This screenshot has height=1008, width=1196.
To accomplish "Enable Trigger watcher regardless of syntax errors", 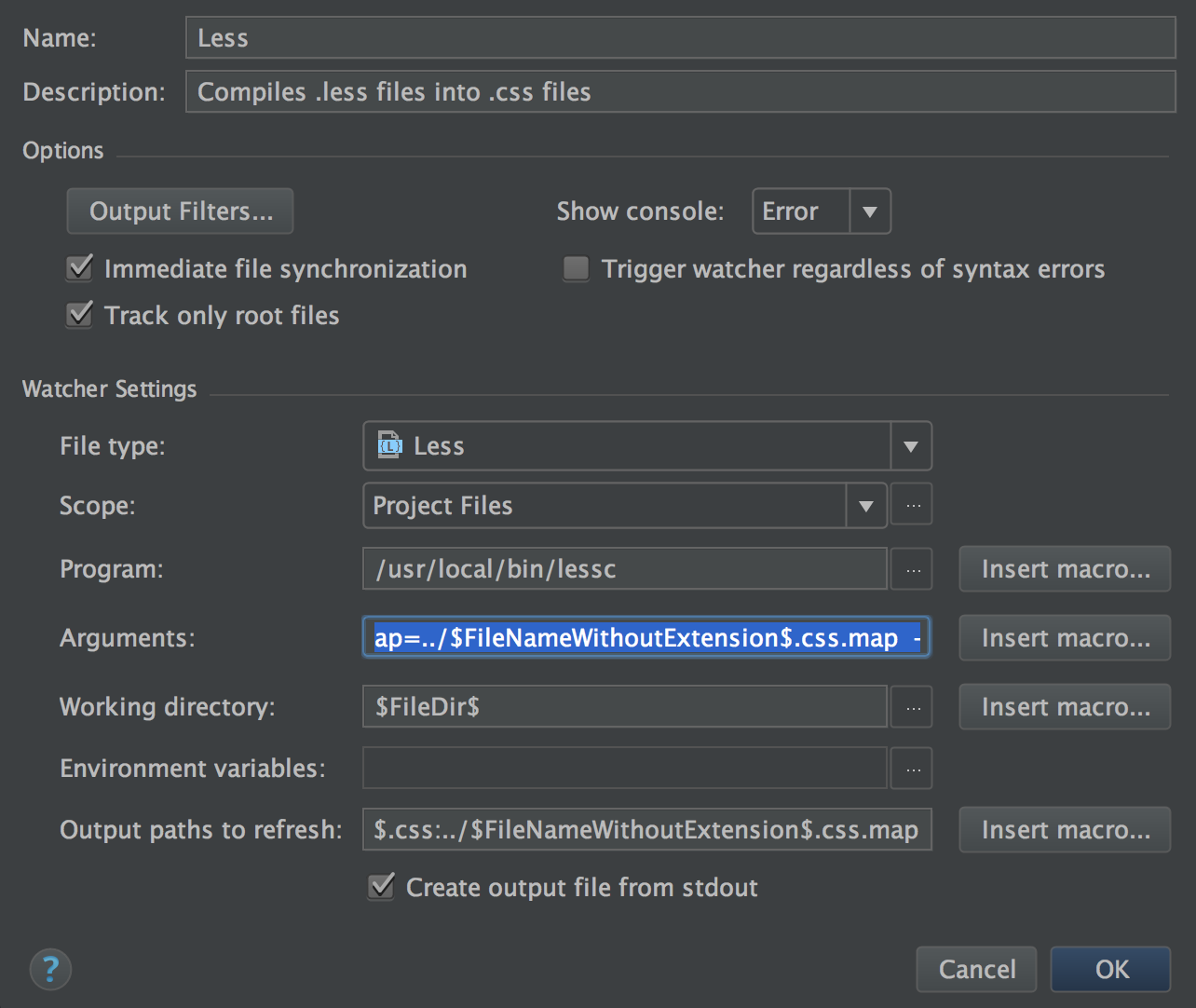I will pyautogui.click(x=577, y=268).
